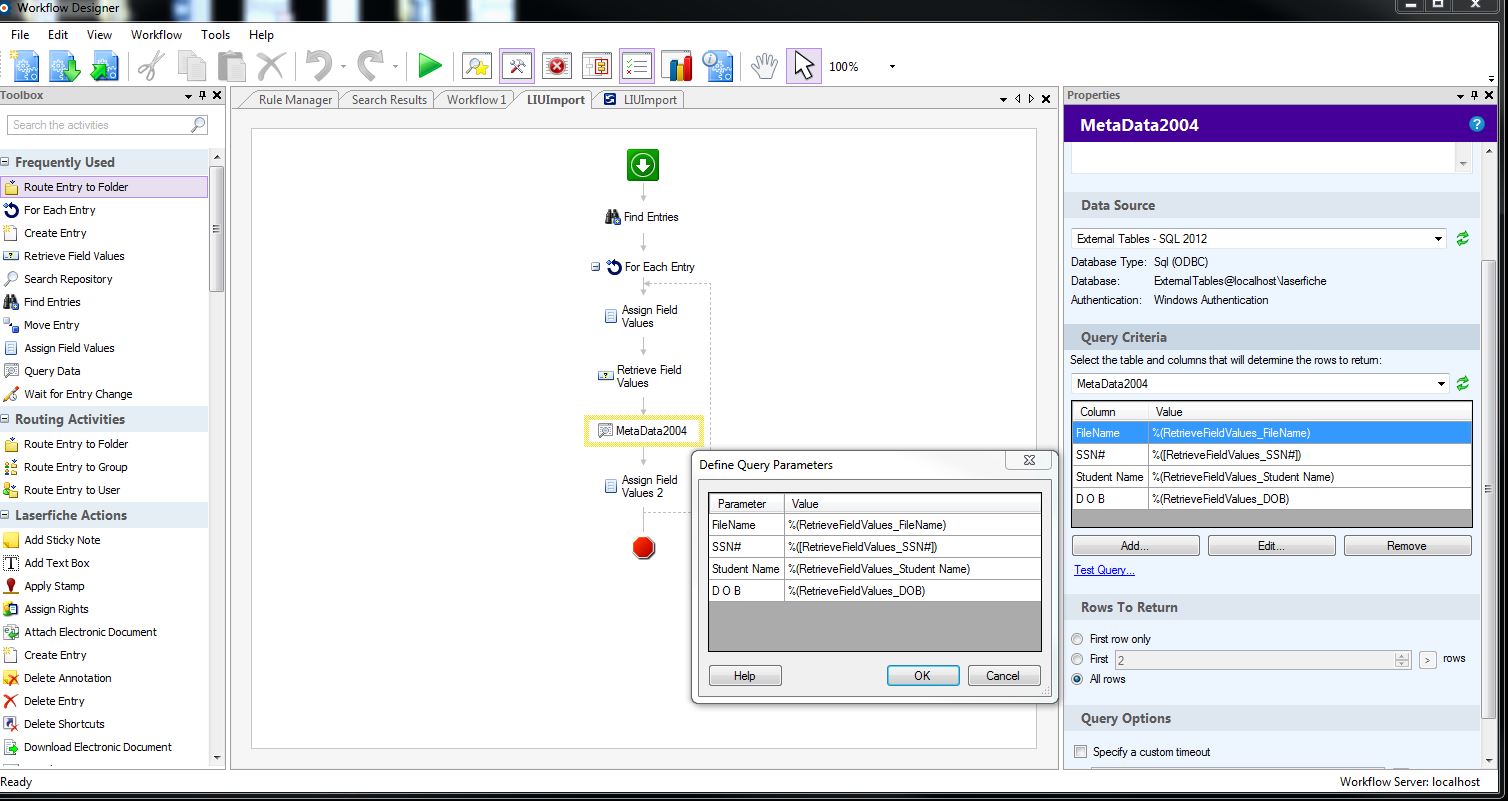Click the hammer and wrench toolbox icon
The height and width of the screenshot is (801, 1508).
point(517,66)
